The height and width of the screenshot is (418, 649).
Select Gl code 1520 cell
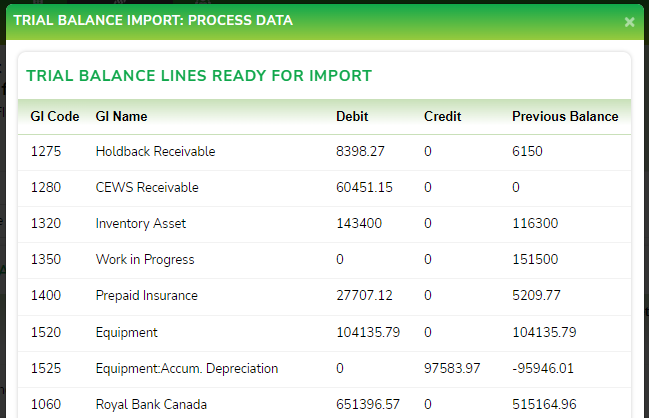[x=46, y=332]
